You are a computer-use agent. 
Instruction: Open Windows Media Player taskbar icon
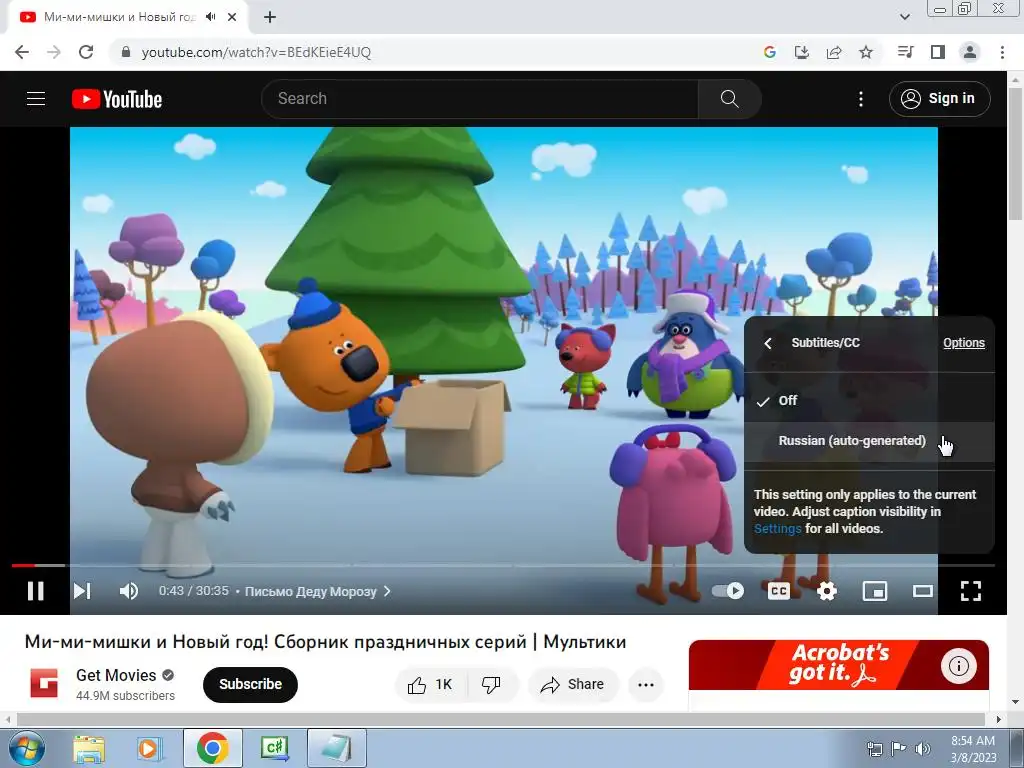pyautogui.click(x=149, y=748)
